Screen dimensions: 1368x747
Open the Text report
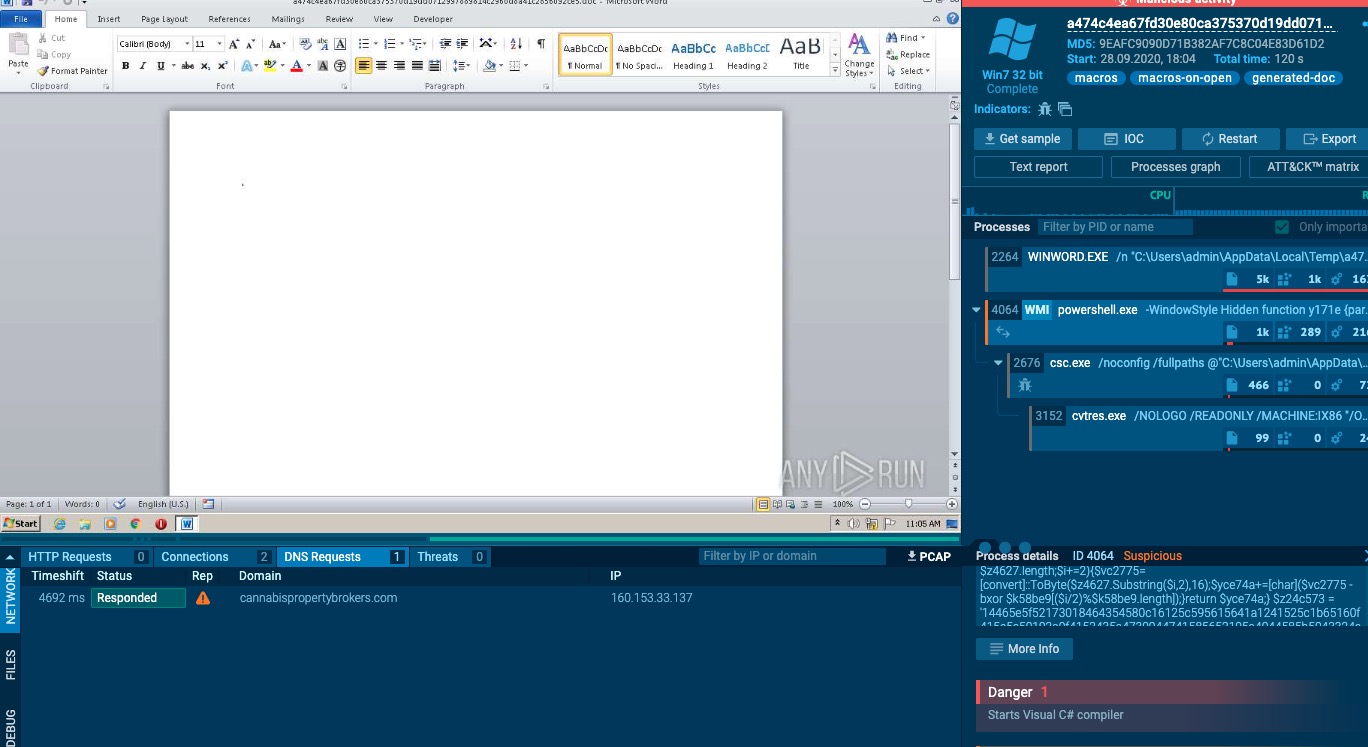pyautogui.click(x=1038, y=167)
